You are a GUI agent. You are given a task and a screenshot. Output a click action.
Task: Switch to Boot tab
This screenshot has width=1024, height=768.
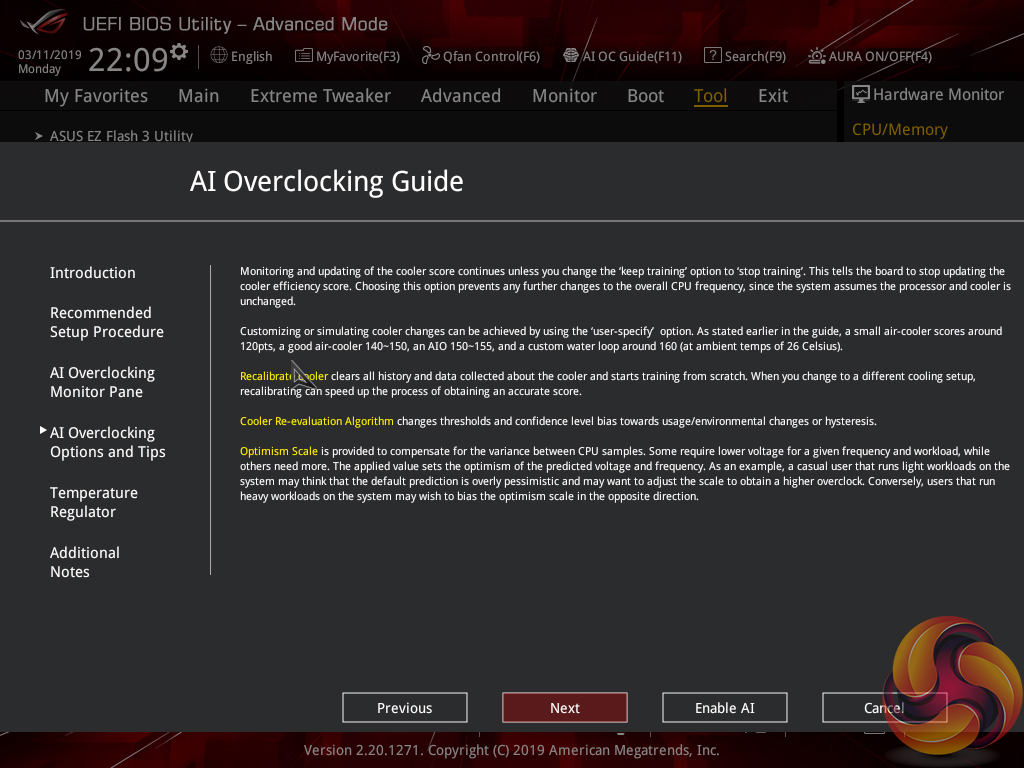645,96
